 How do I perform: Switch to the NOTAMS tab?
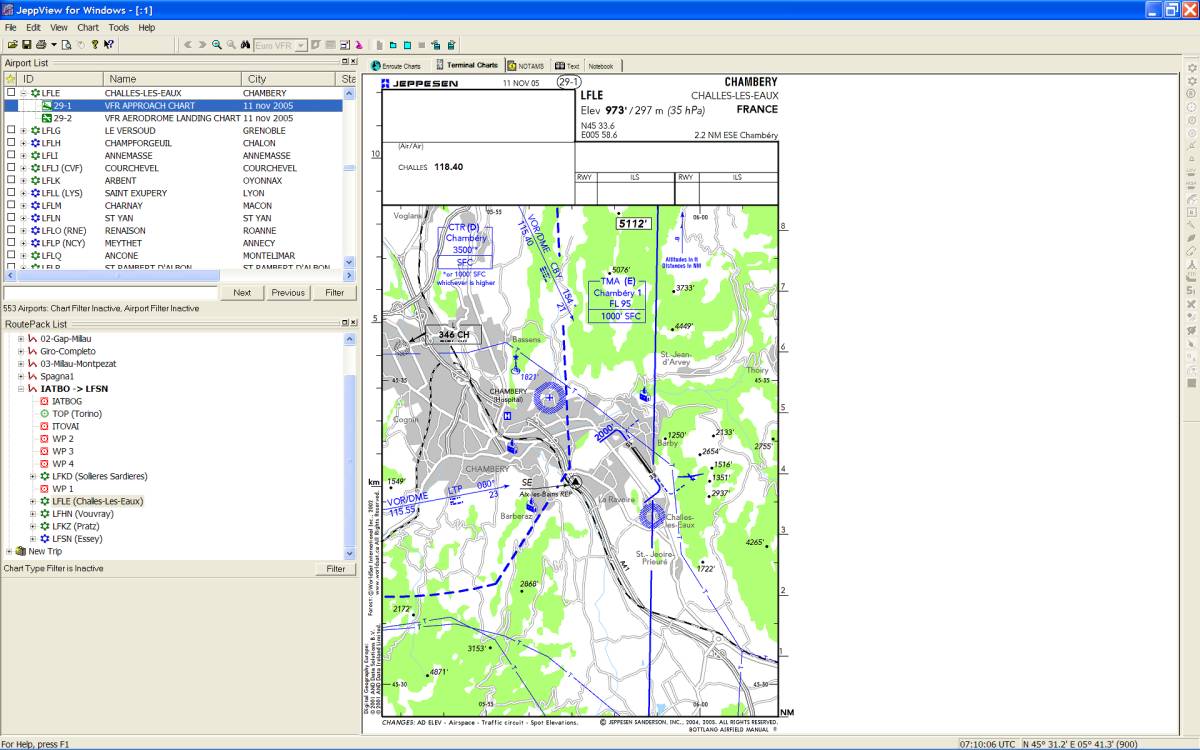(x=526, y=66)
